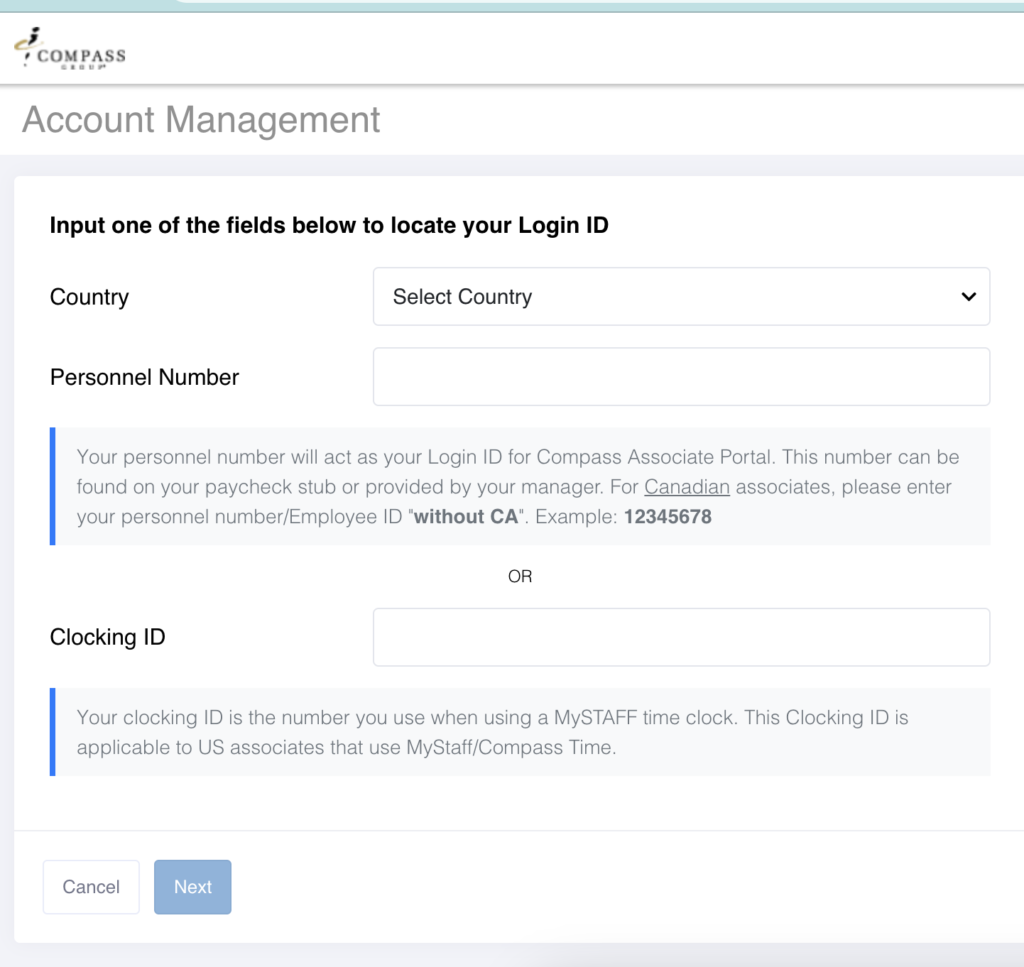
Task: Follow the underlined Canadian link
Action: tap(686, 488)
